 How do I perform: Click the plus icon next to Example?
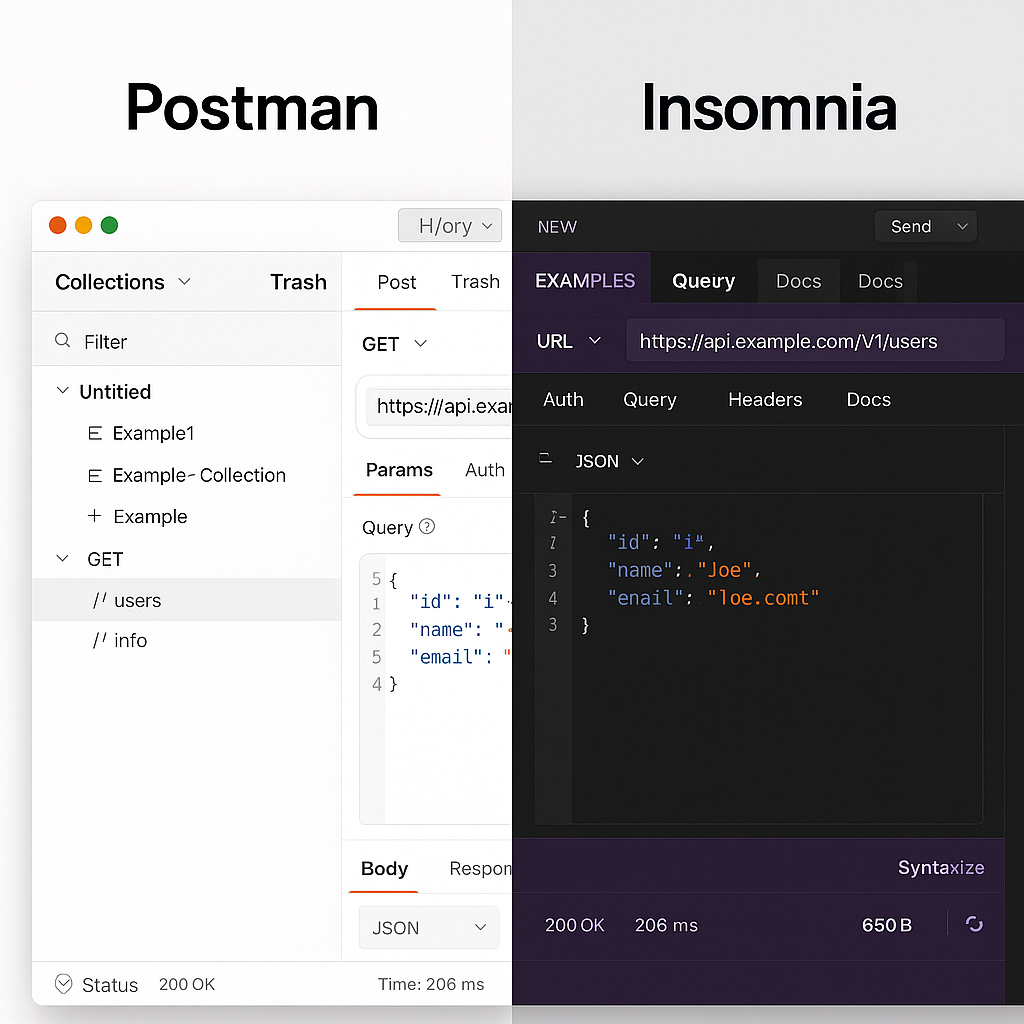93,516
